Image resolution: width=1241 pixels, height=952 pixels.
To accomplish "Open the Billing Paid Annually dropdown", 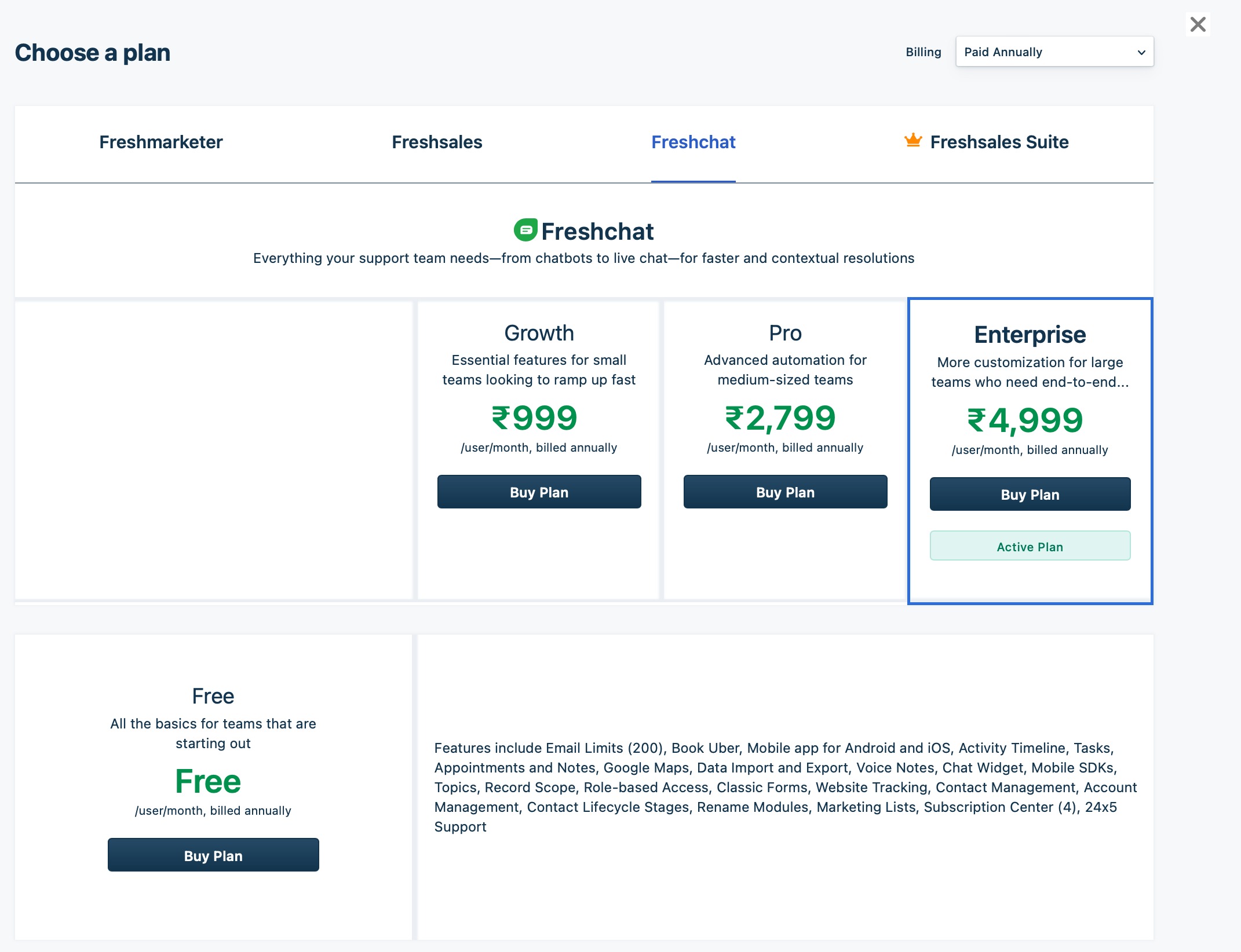I will 1054,52.
